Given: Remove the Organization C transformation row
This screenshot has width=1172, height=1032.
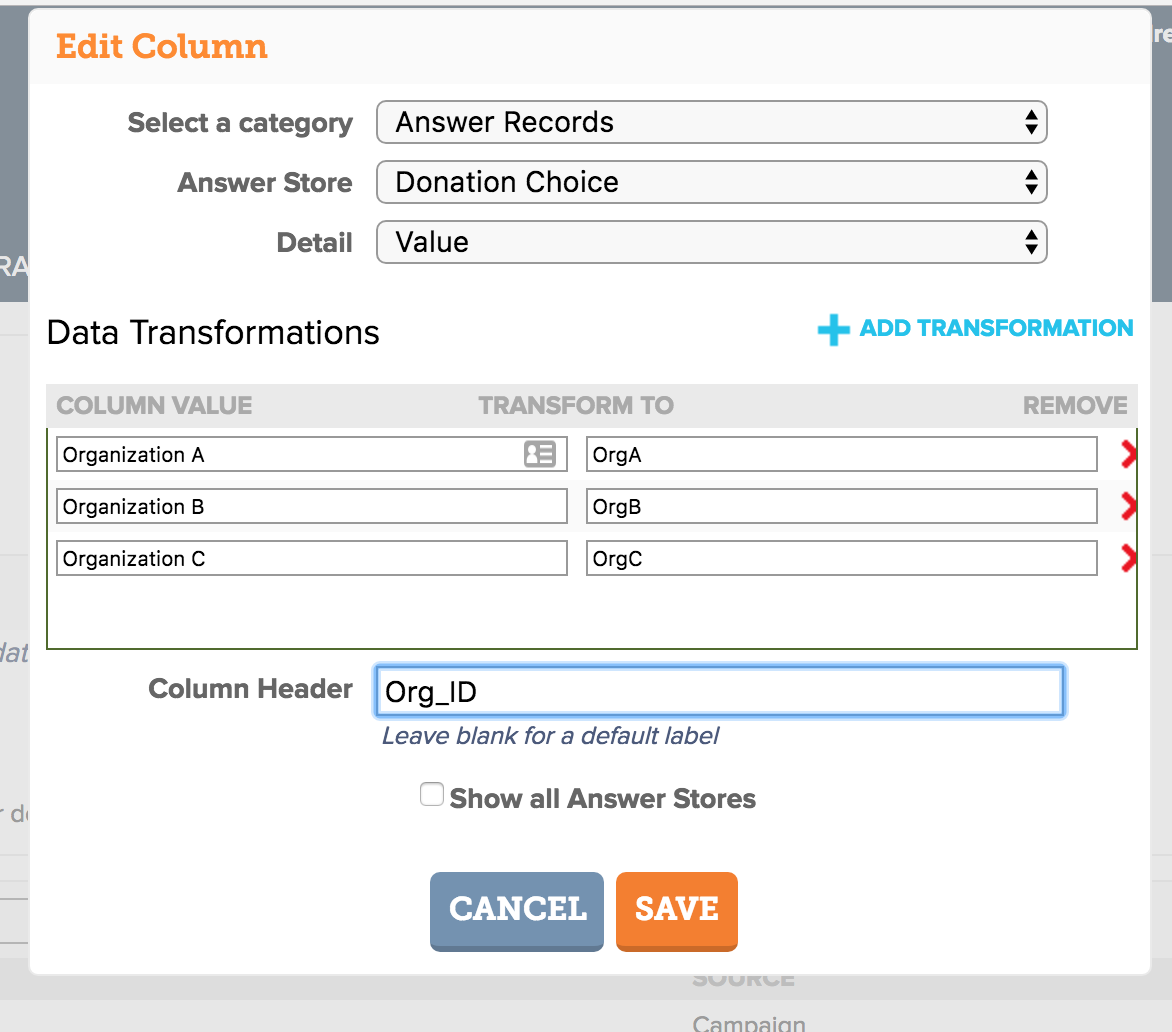Looking at the screenshot, I should [1129, 558].
